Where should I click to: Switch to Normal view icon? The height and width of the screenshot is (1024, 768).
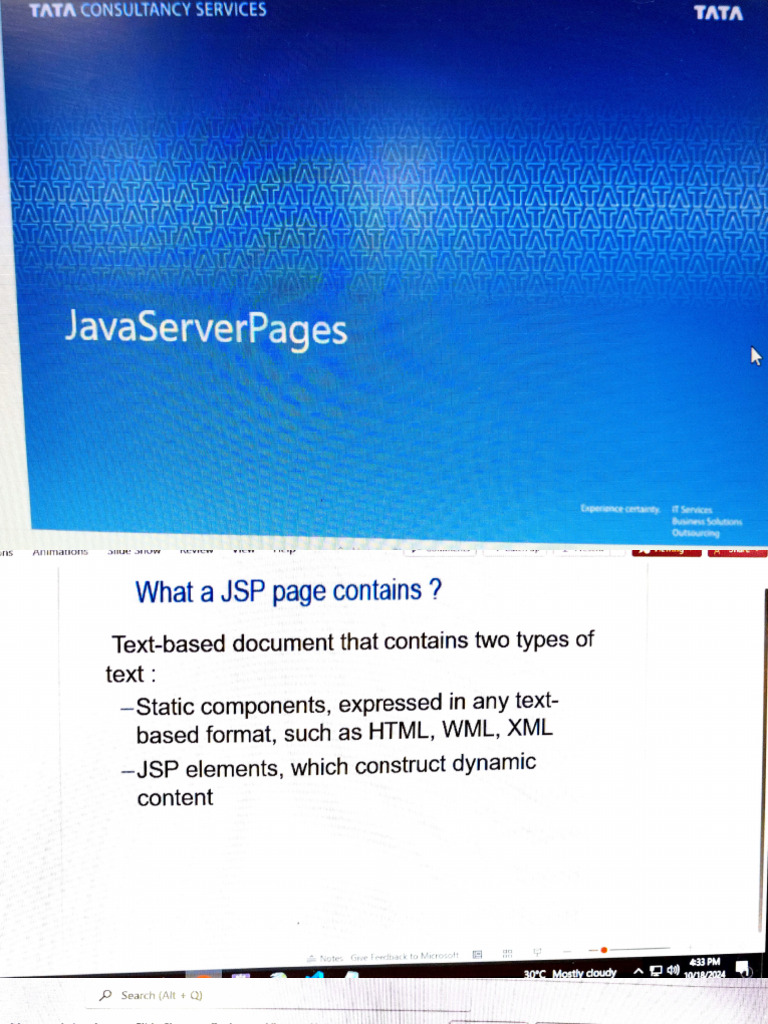pos(477,954)
